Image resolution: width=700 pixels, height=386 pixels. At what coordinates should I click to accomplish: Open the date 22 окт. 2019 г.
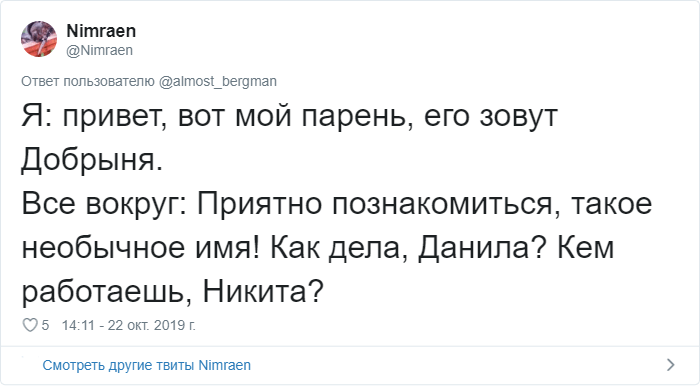point(152,325)
